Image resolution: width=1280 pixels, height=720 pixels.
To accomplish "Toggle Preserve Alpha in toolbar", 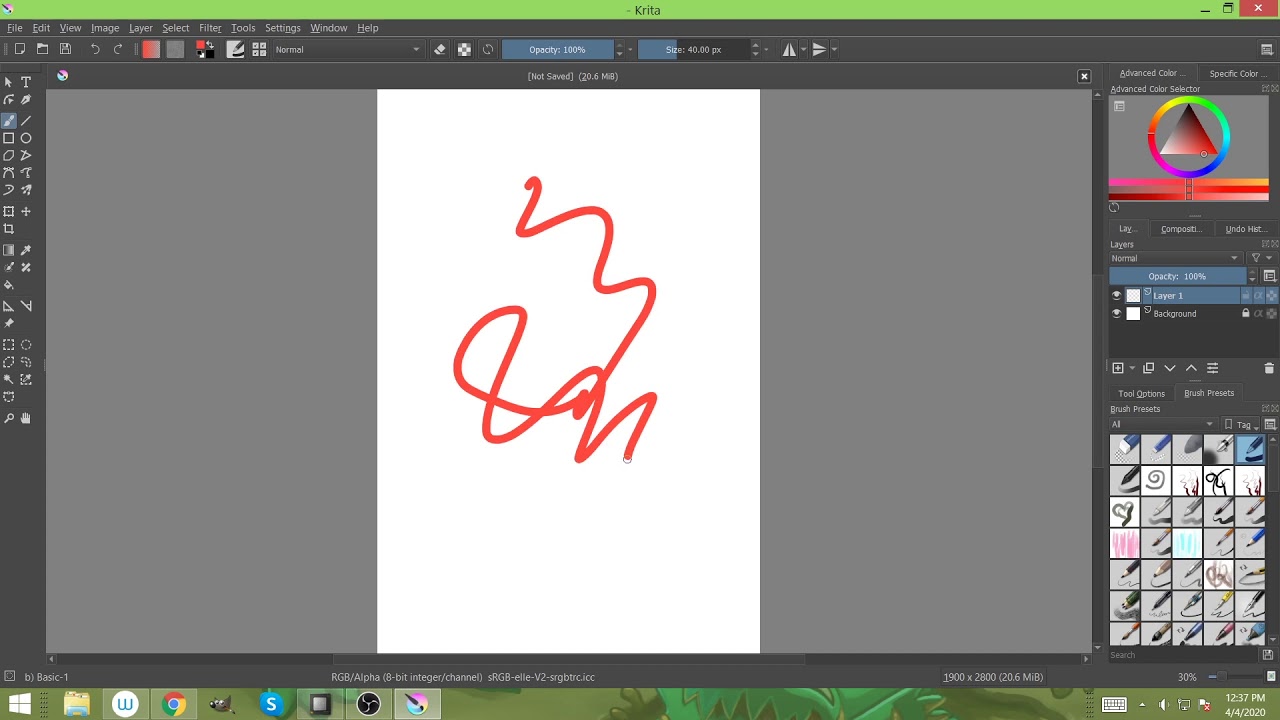I will (x=464, y=49).
